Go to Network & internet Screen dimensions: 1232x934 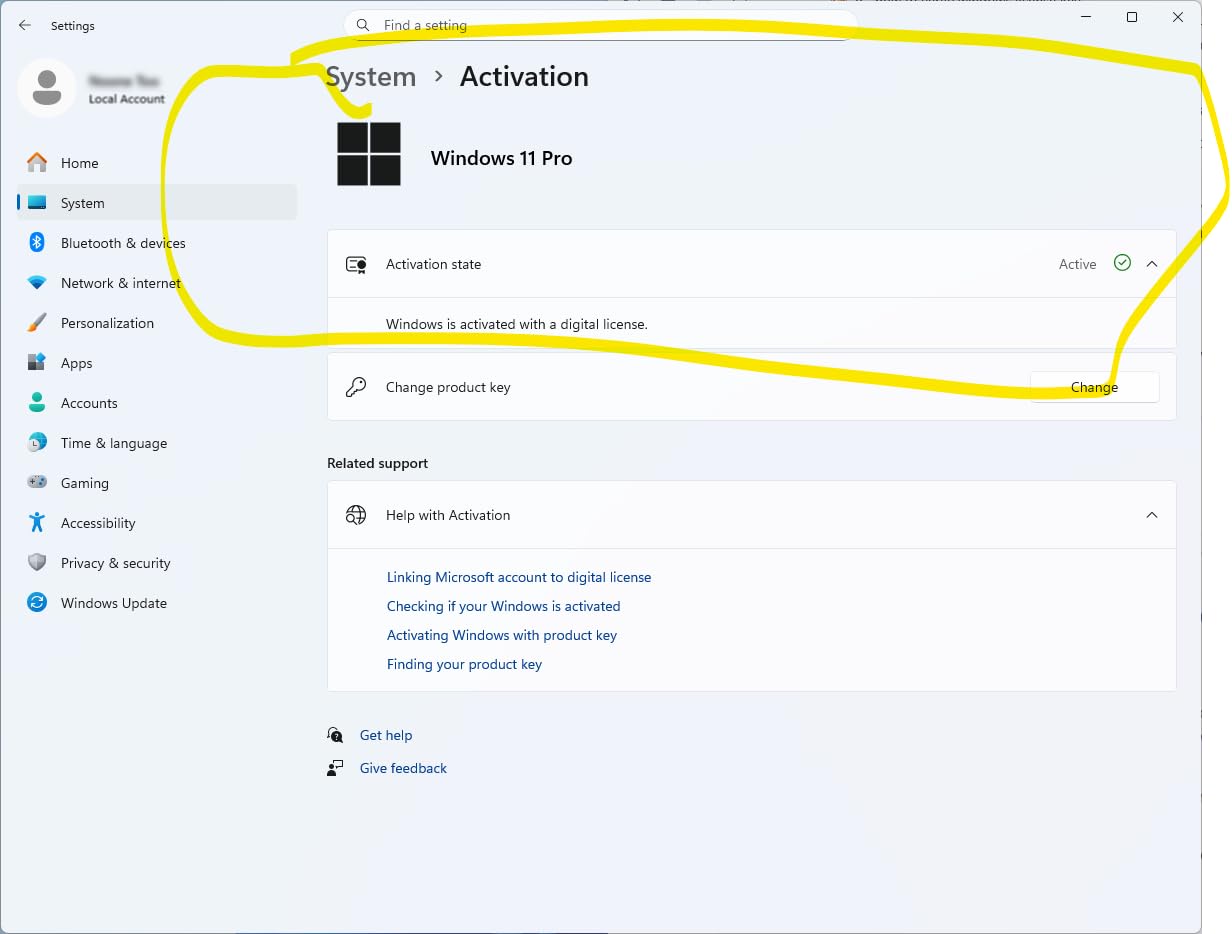[157, 283]
